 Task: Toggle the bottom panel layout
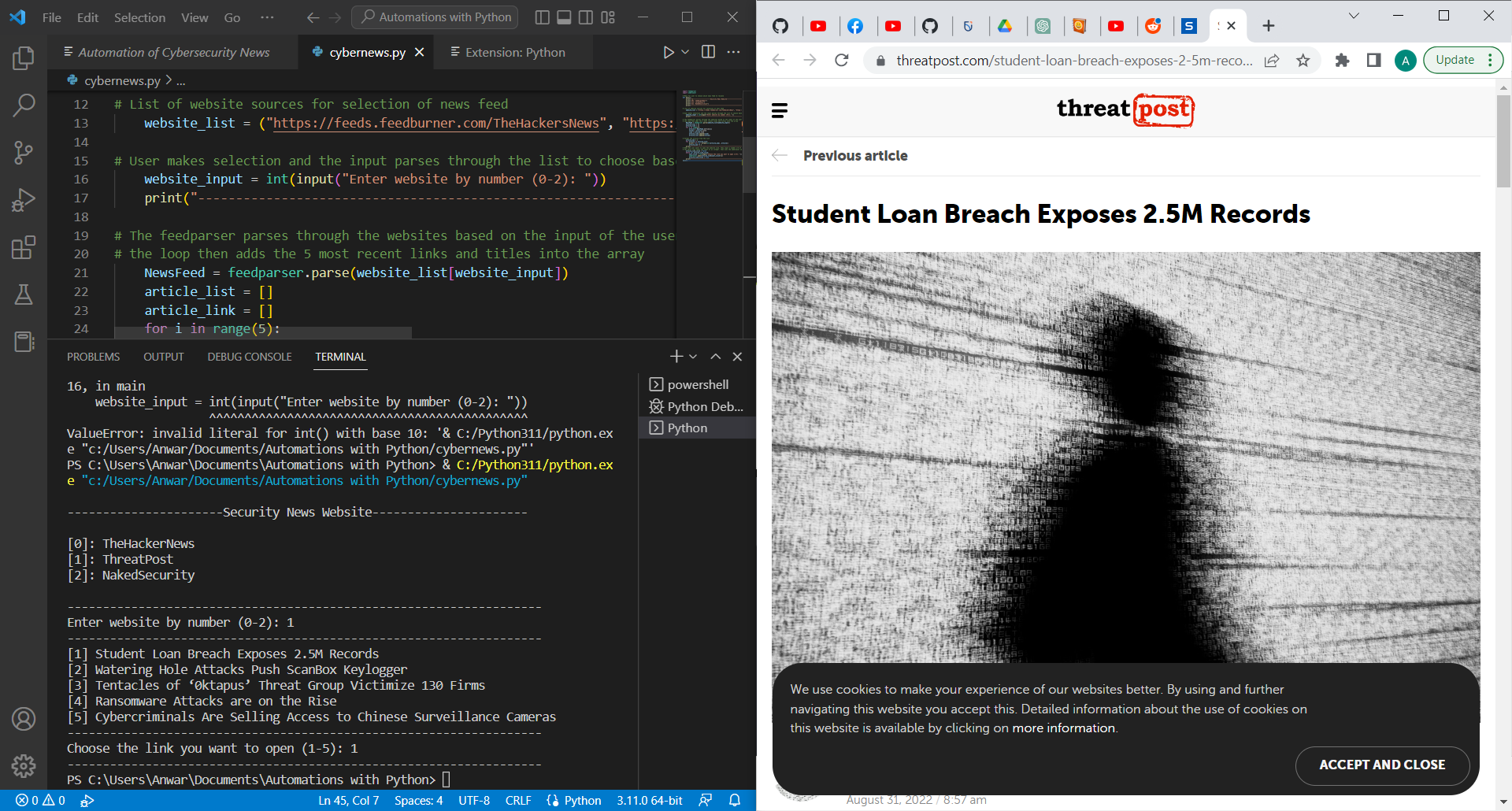tap(564, 17)
